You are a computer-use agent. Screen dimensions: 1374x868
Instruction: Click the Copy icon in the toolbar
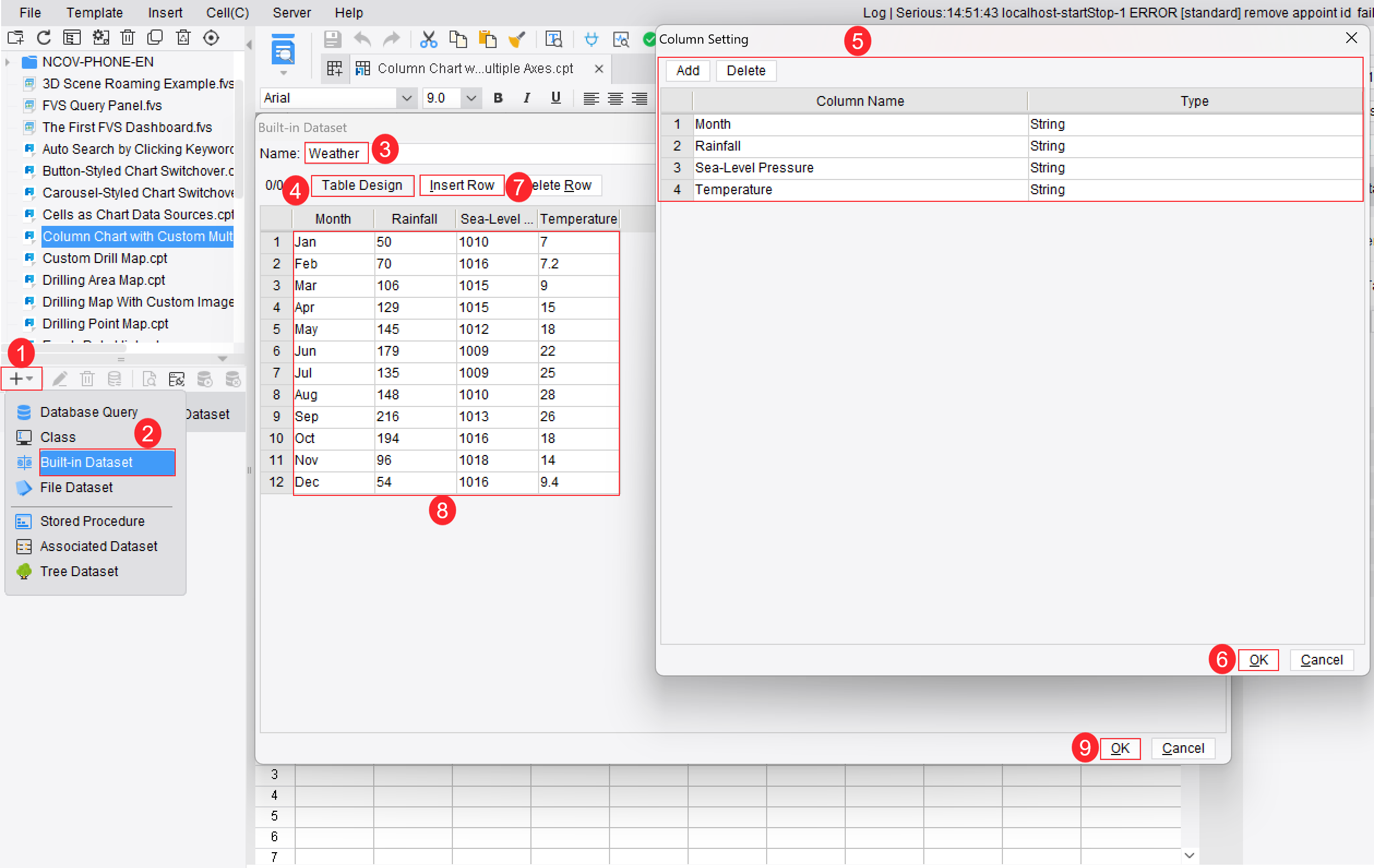point(458,39)
